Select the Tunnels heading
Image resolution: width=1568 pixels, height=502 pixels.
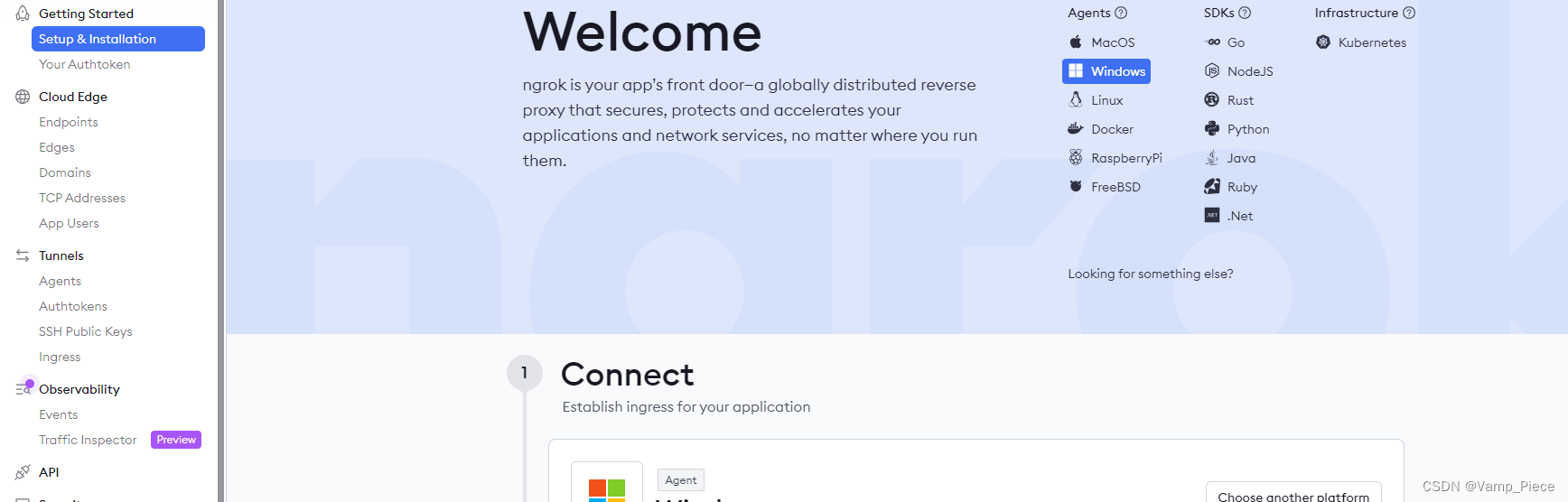point(61,256)
